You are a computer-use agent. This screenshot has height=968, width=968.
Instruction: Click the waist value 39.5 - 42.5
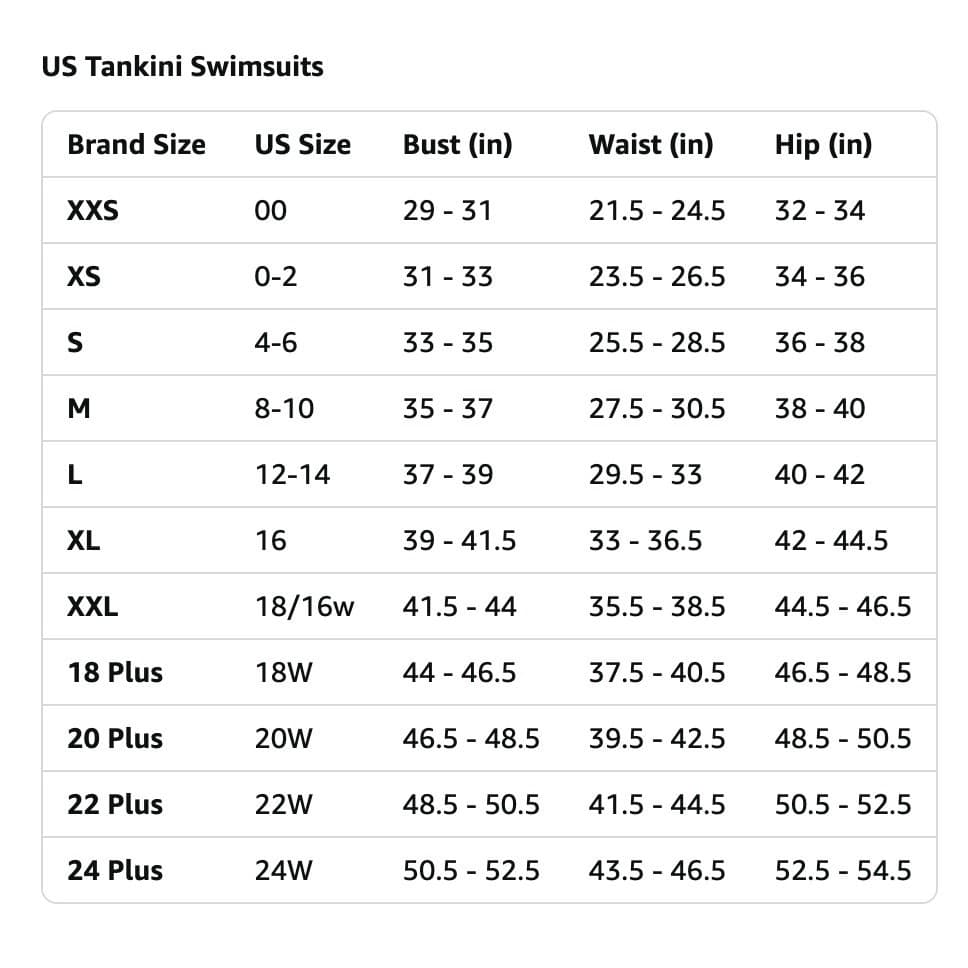point(657,738)
